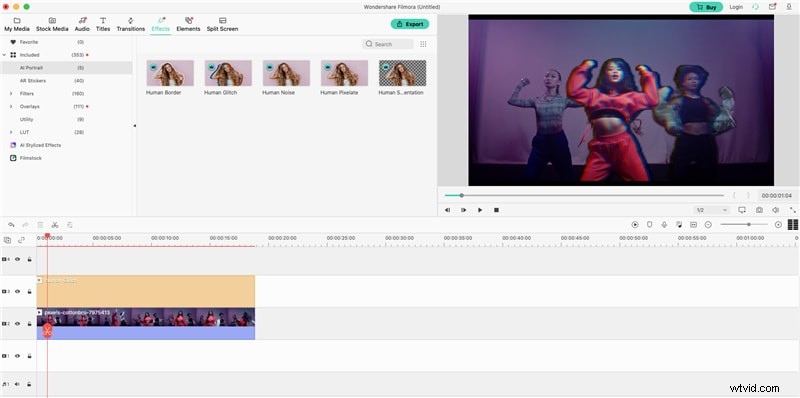
Task: Step forward one frame in preview
Action: coord(463,210)
